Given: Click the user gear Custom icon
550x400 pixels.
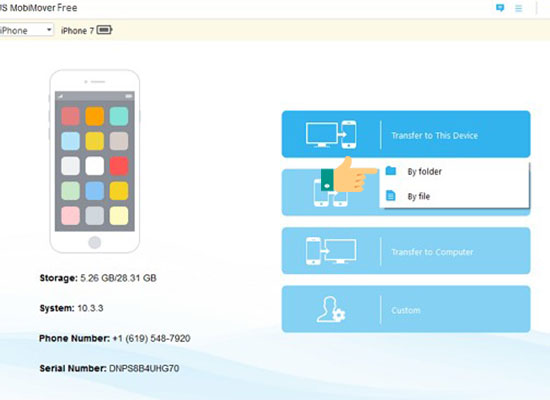Looking at the screenshot, I should [x=331, y=309].
